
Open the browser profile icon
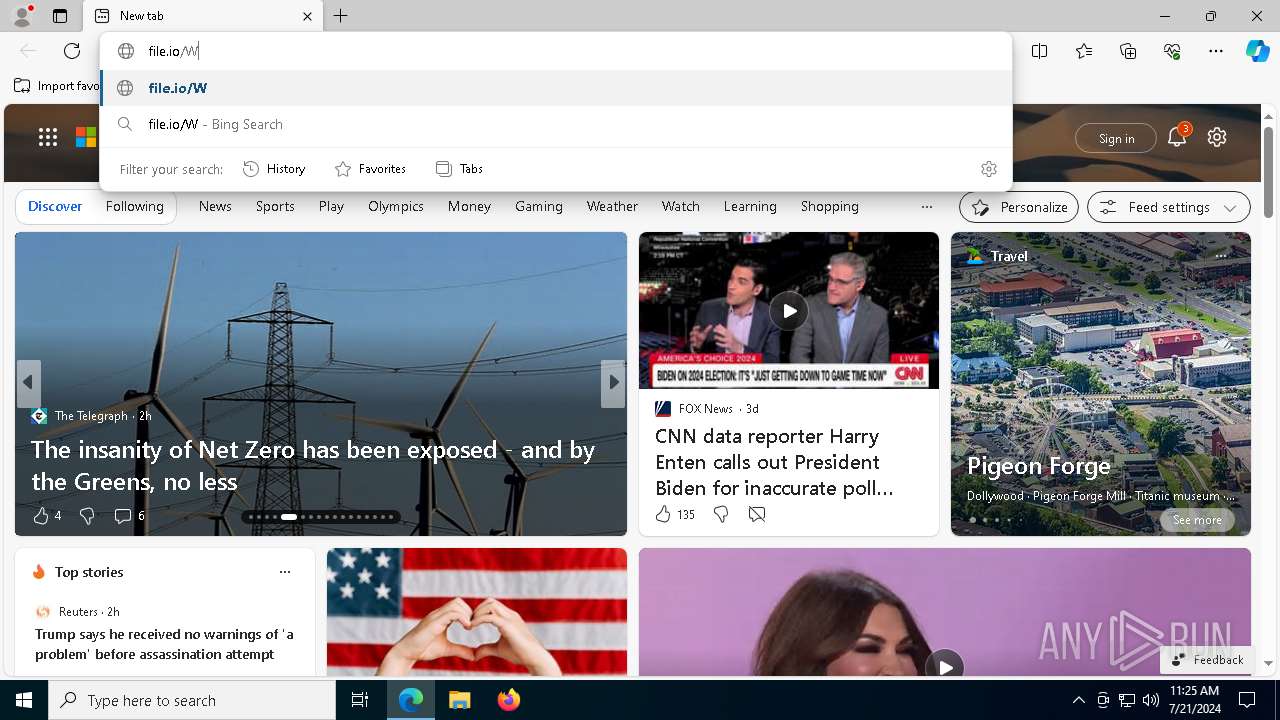click(22, 16)
